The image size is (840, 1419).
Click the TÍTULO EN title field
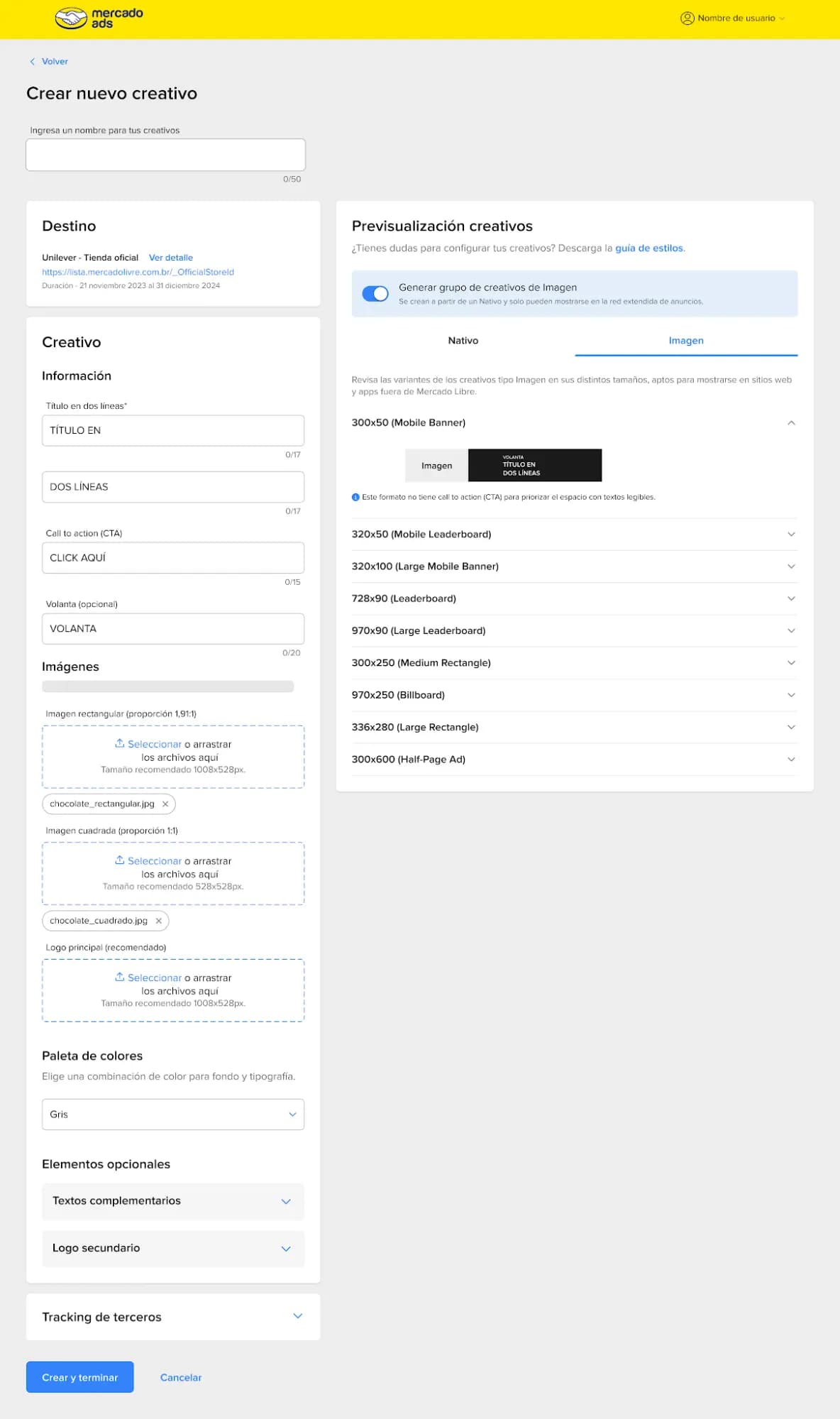coord(173,430)
